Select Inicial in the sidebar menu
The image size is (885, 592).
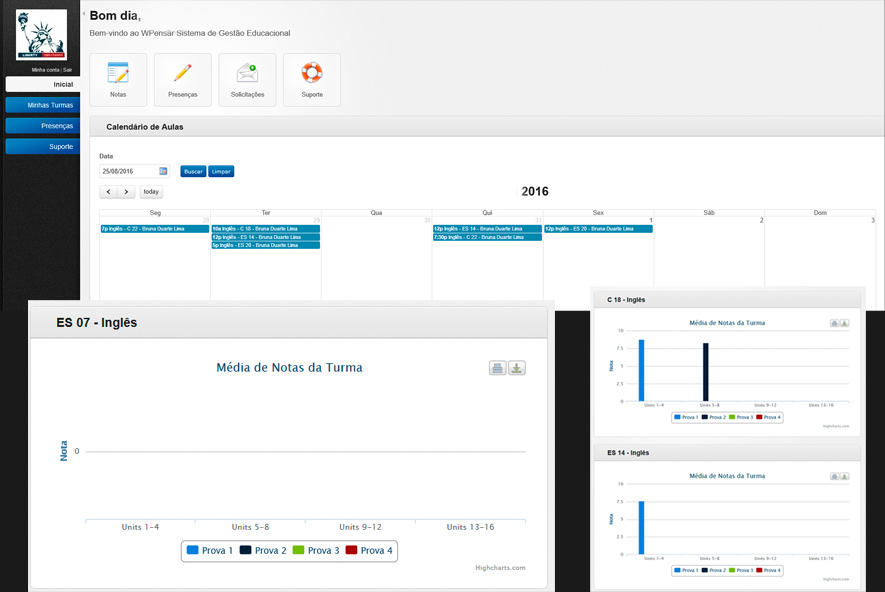42,85
